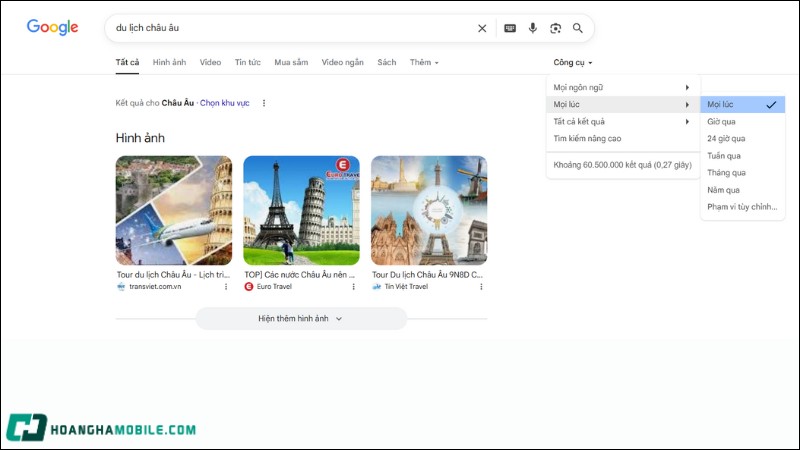Viewport: 800px width, 450px height.
Task: Open the Eiffel Tower Euro Travel thumbnail
Action: pyautogui.click(x=301, y=210)
